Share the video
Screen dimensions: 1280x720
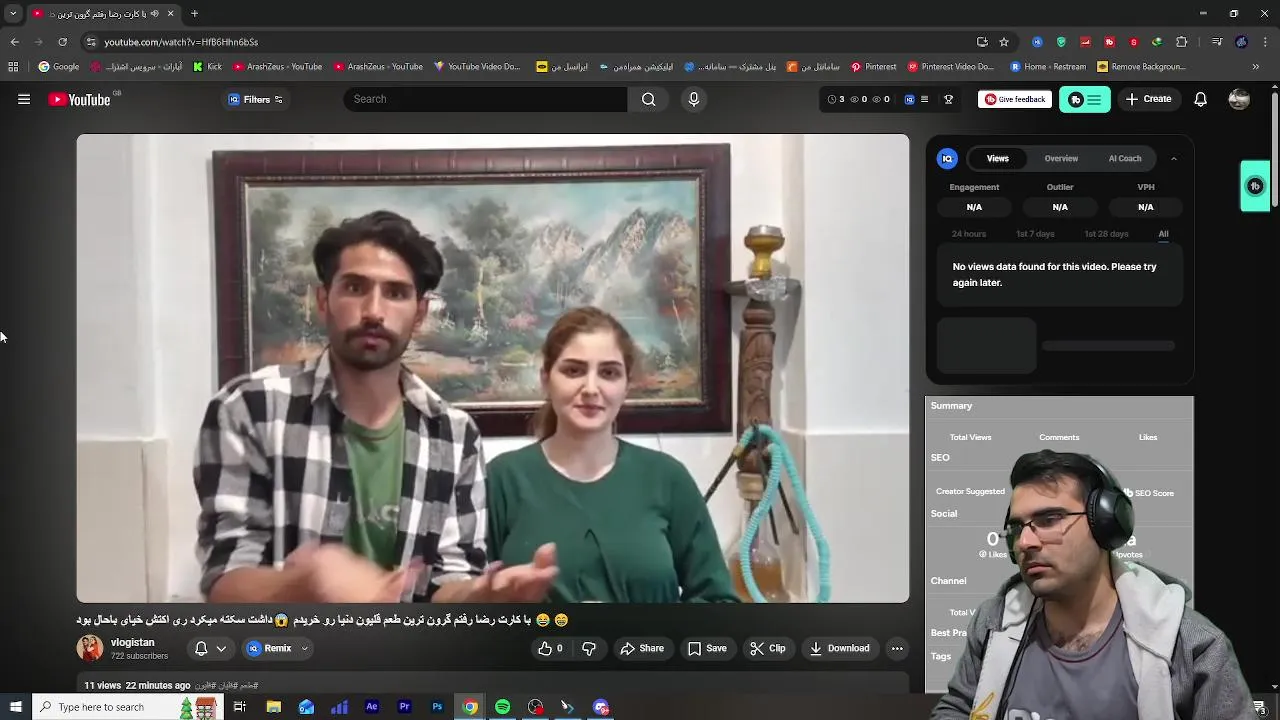click(x=642, y=648)
